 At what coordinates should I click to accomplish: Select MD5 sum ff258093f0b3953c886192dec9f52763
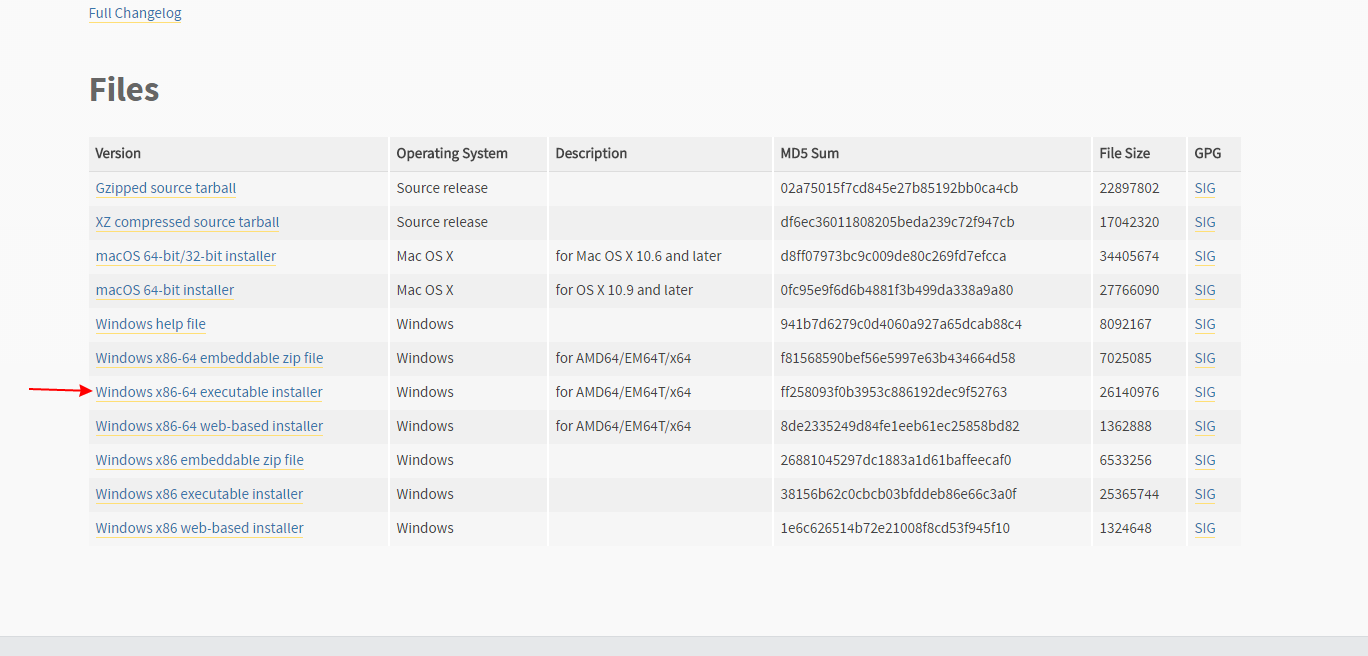coord(894,392)
